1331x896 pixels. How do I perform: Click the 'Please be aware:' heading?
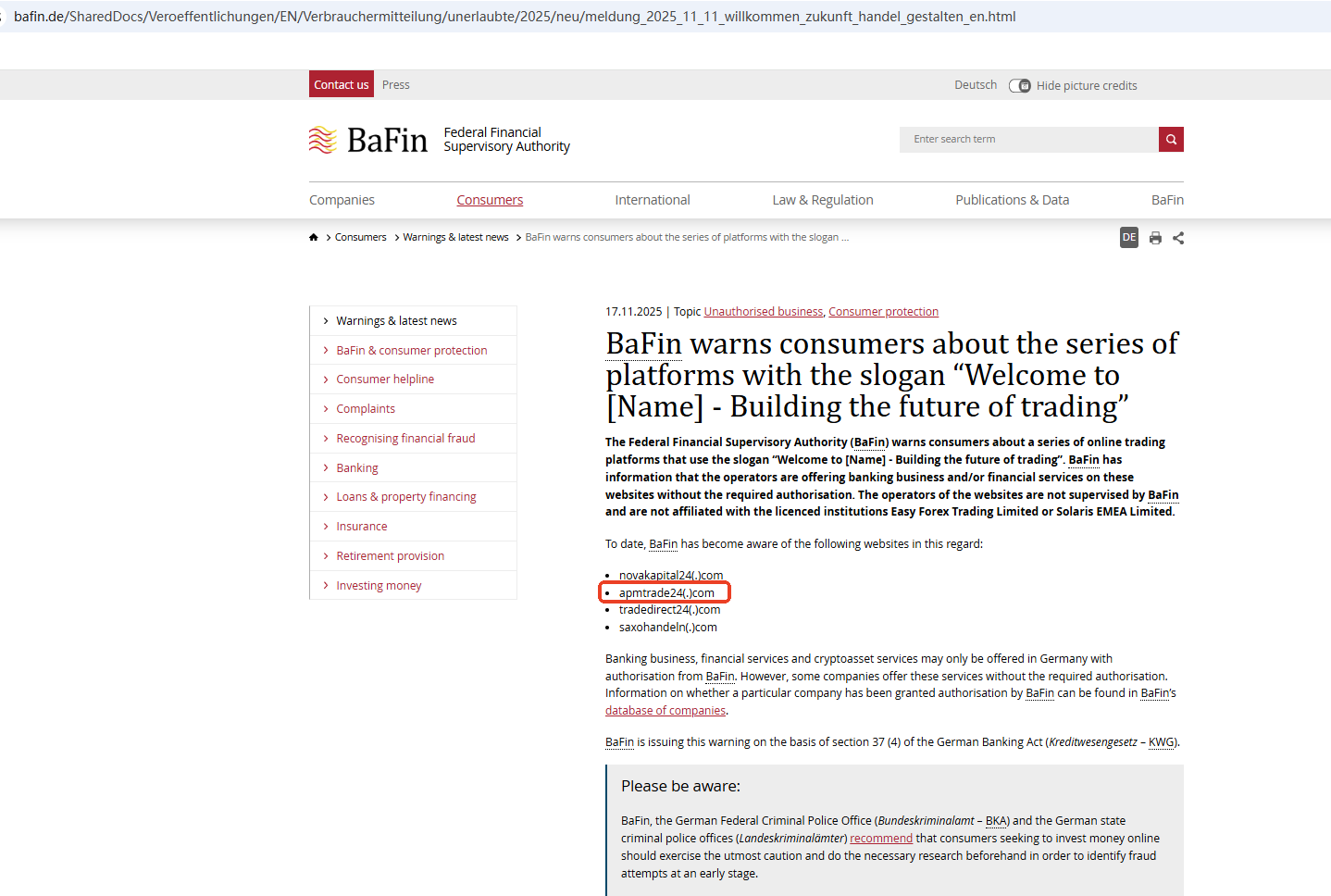point(681,787)
